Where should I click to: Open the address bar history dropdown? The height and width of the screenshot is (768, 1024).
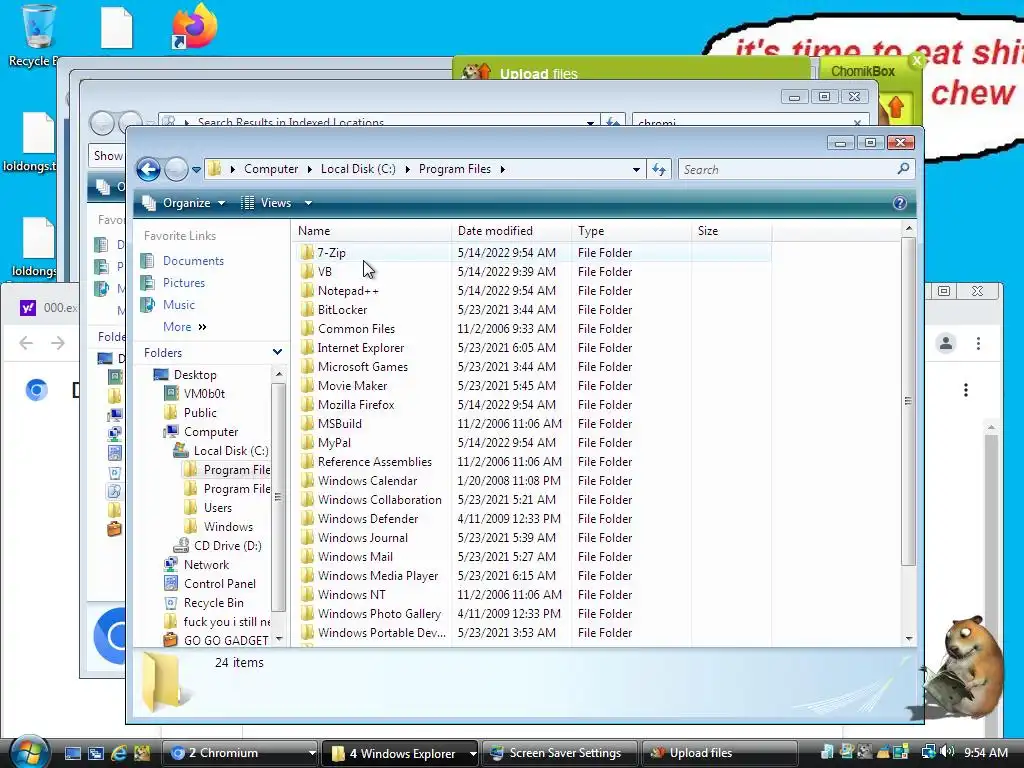(636, 170)
